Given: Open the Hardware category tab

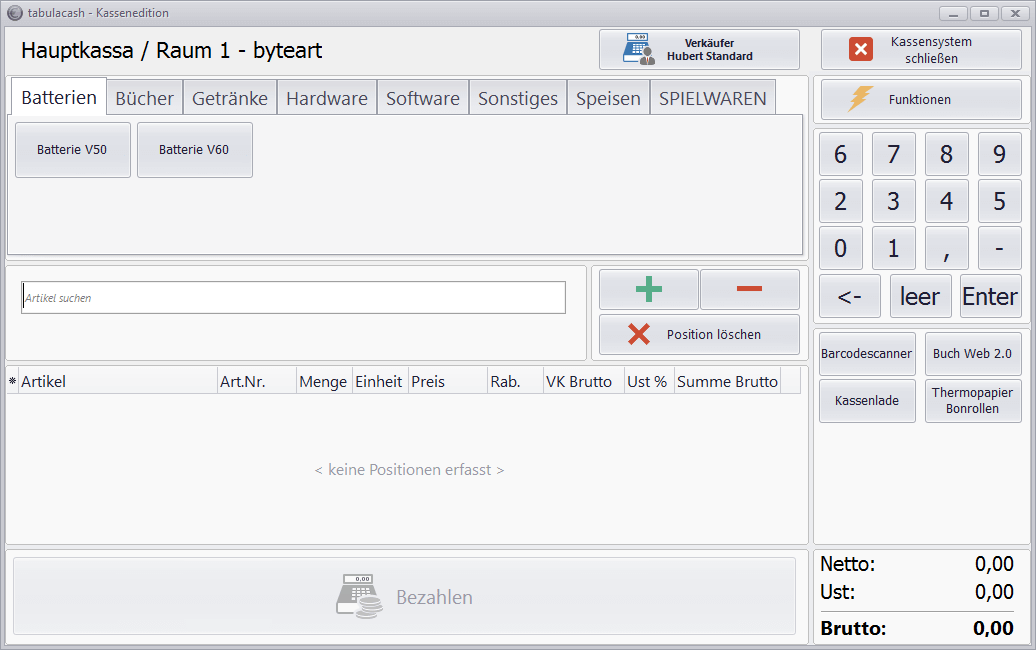Looking at the screenshot, I should (x=327, y=98).
